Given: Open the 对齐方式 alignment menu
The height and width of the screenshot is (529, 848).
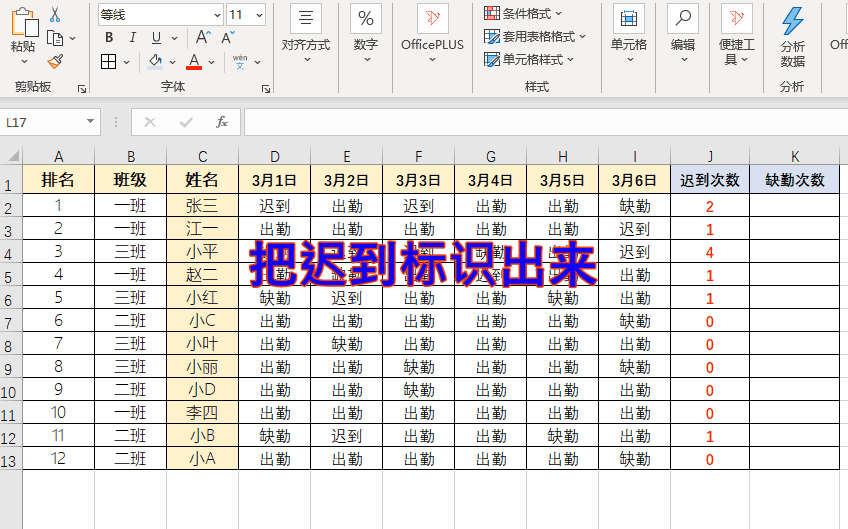Looking at the screenshot, I should pos(306,35).
